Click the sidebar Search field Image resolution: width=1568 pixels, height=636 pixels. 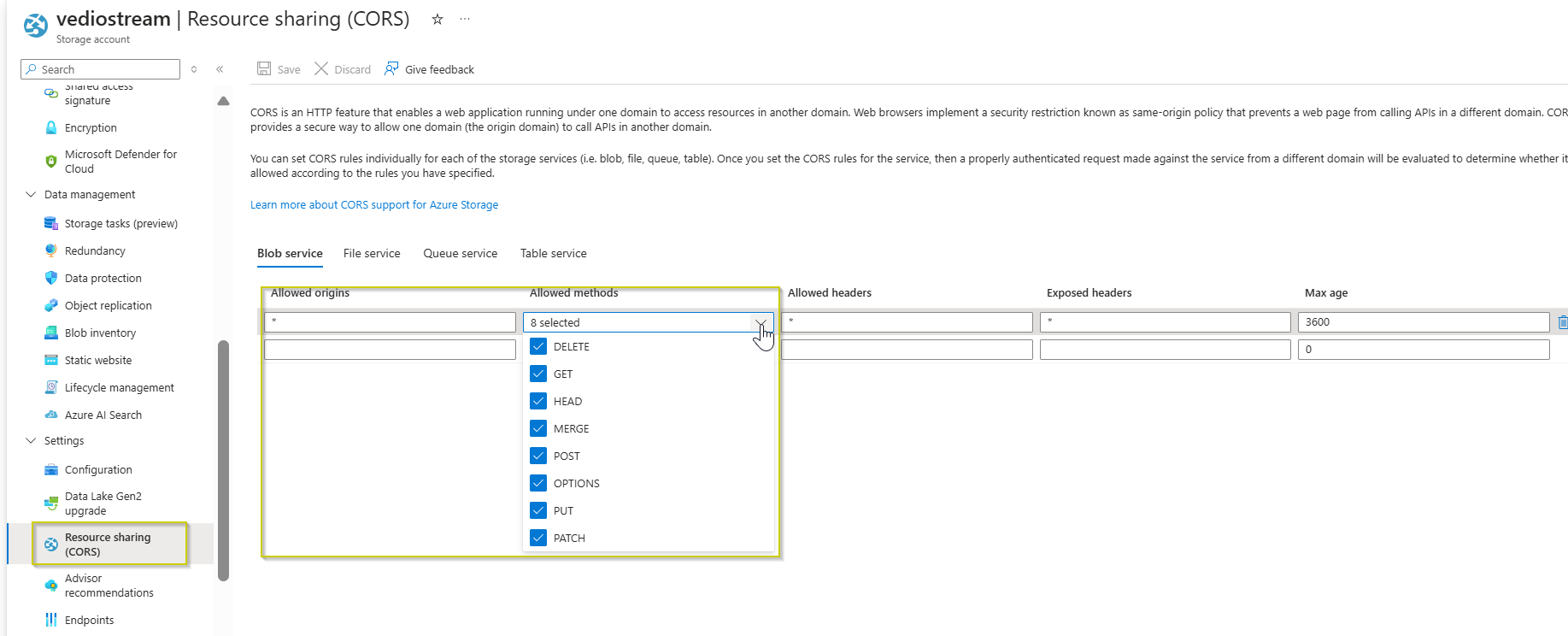[x=100, y=69]
